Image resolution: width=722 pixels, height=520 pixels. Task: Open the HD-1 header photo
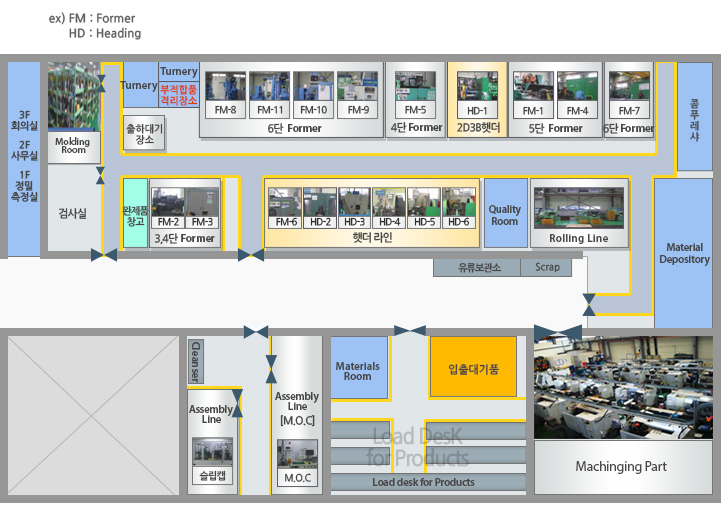477,86
